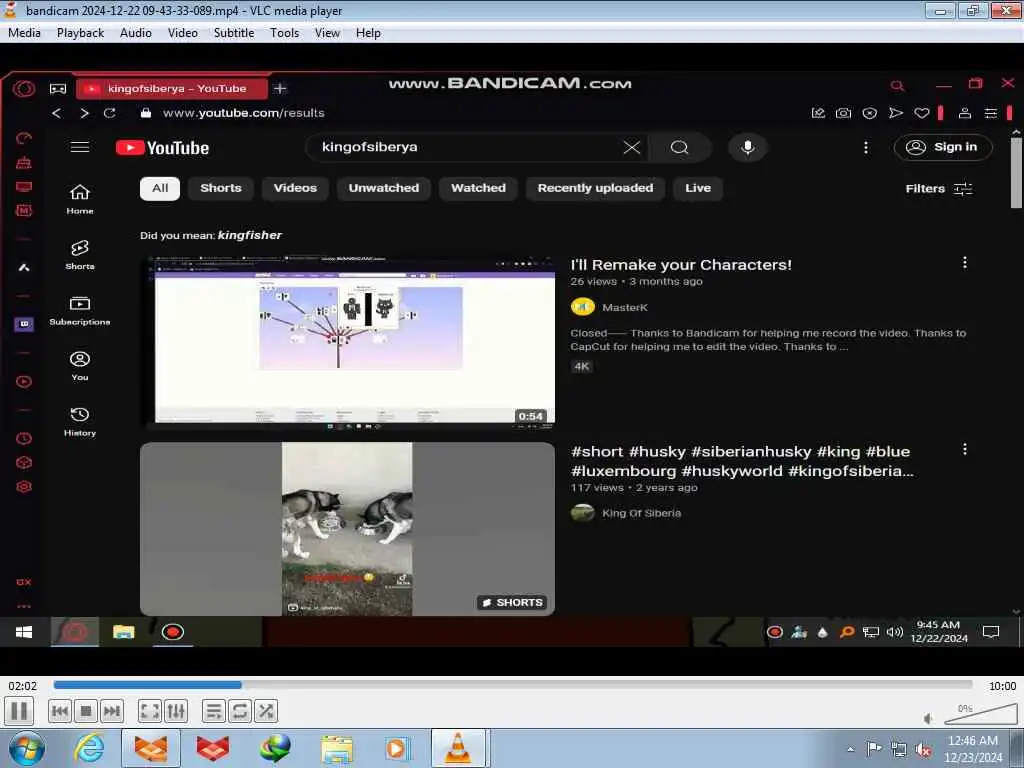Visit the MasterK channel
The height and width of the screenshot is (768, 1024).
click(625, 307)
